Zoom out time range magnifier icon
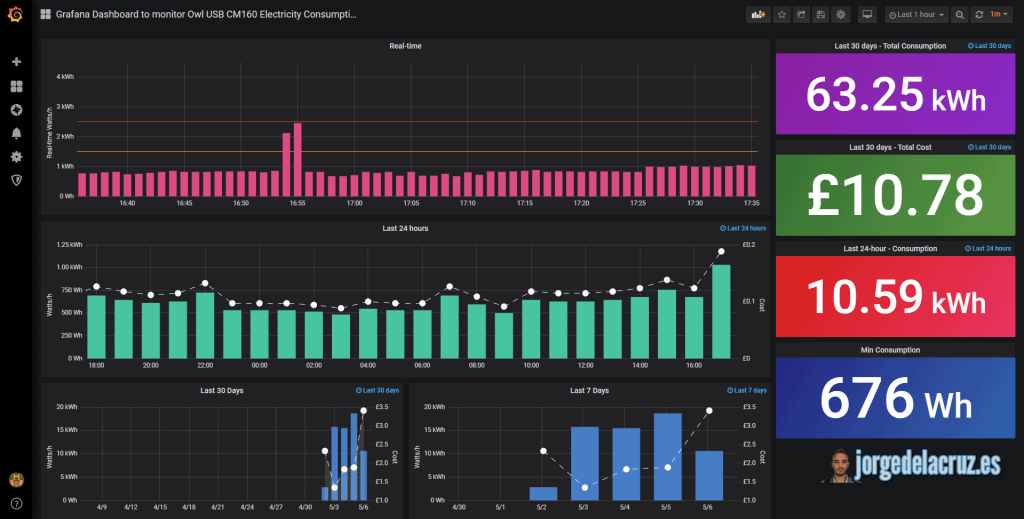 click(x=959, y=14)
